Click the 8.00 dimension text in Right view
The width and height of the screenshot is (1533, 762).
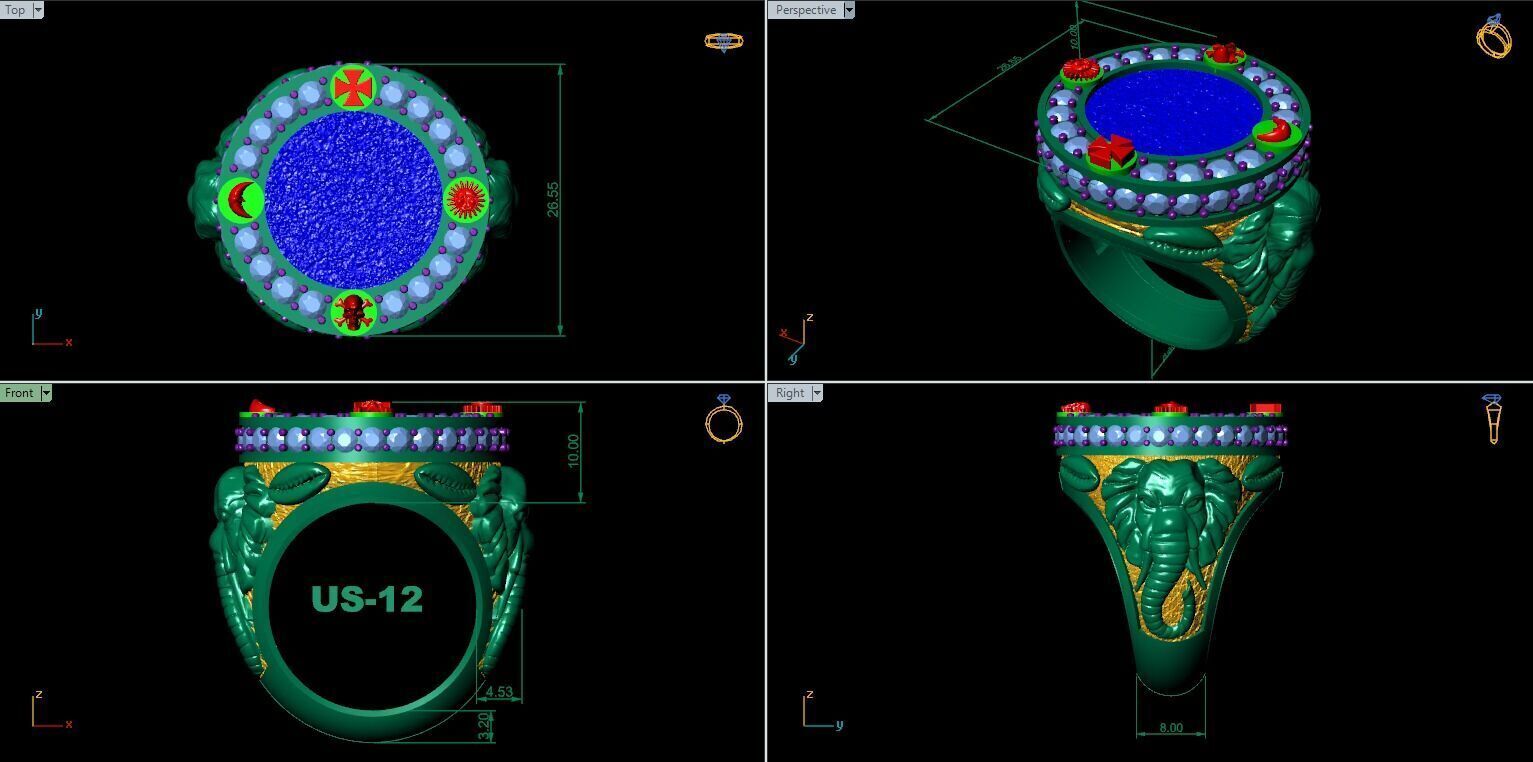point(1170,728)
